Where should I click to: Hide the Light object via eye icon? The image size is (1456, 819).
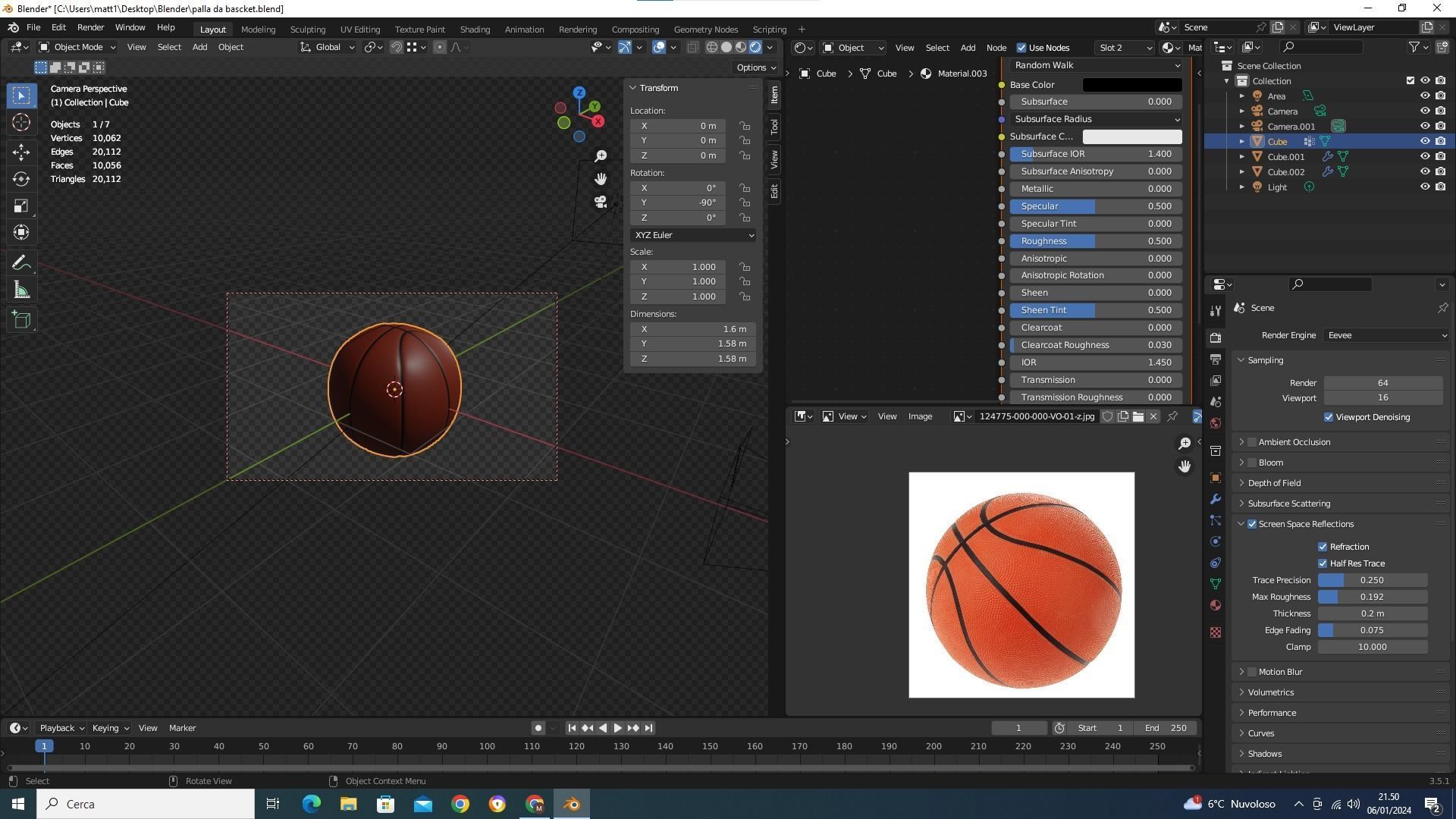pos(1425,187)
